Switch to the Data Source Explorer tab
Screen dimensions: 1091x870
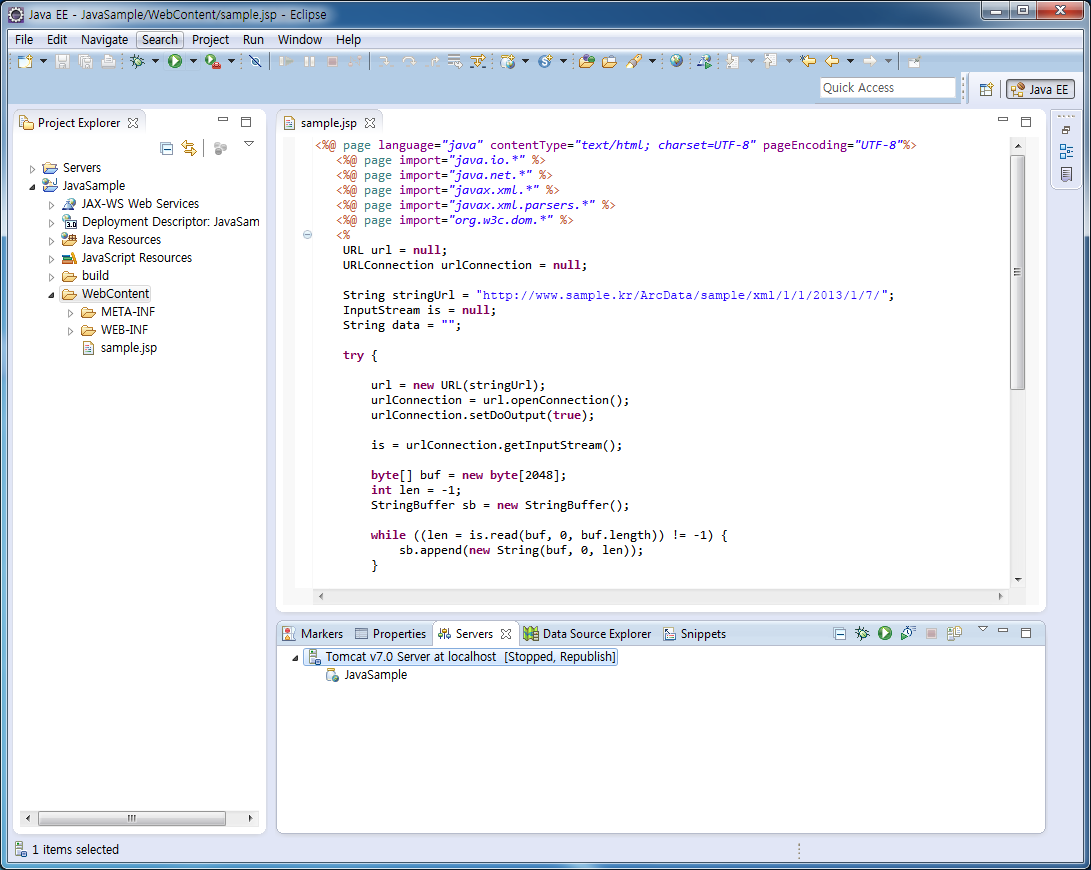[x=596, y=634]
